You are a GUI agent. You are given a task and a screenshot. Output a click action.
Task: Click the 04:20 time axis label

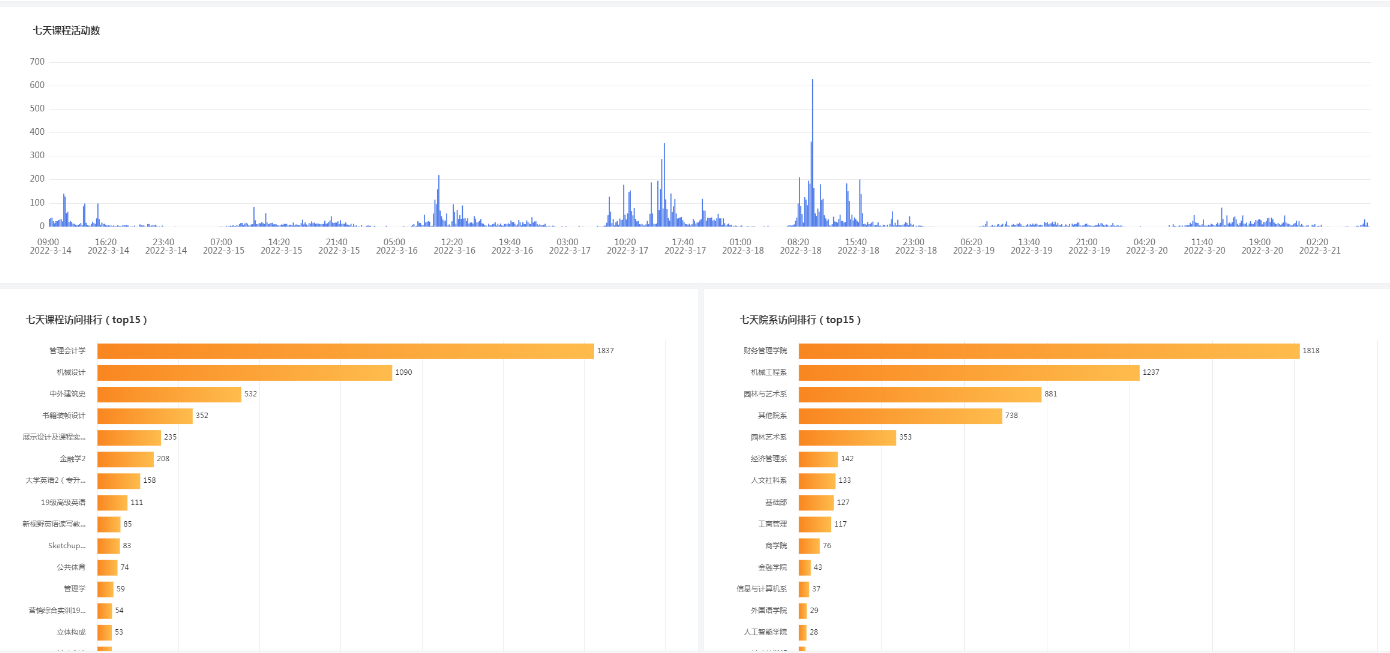click(x=1144, y=242)
